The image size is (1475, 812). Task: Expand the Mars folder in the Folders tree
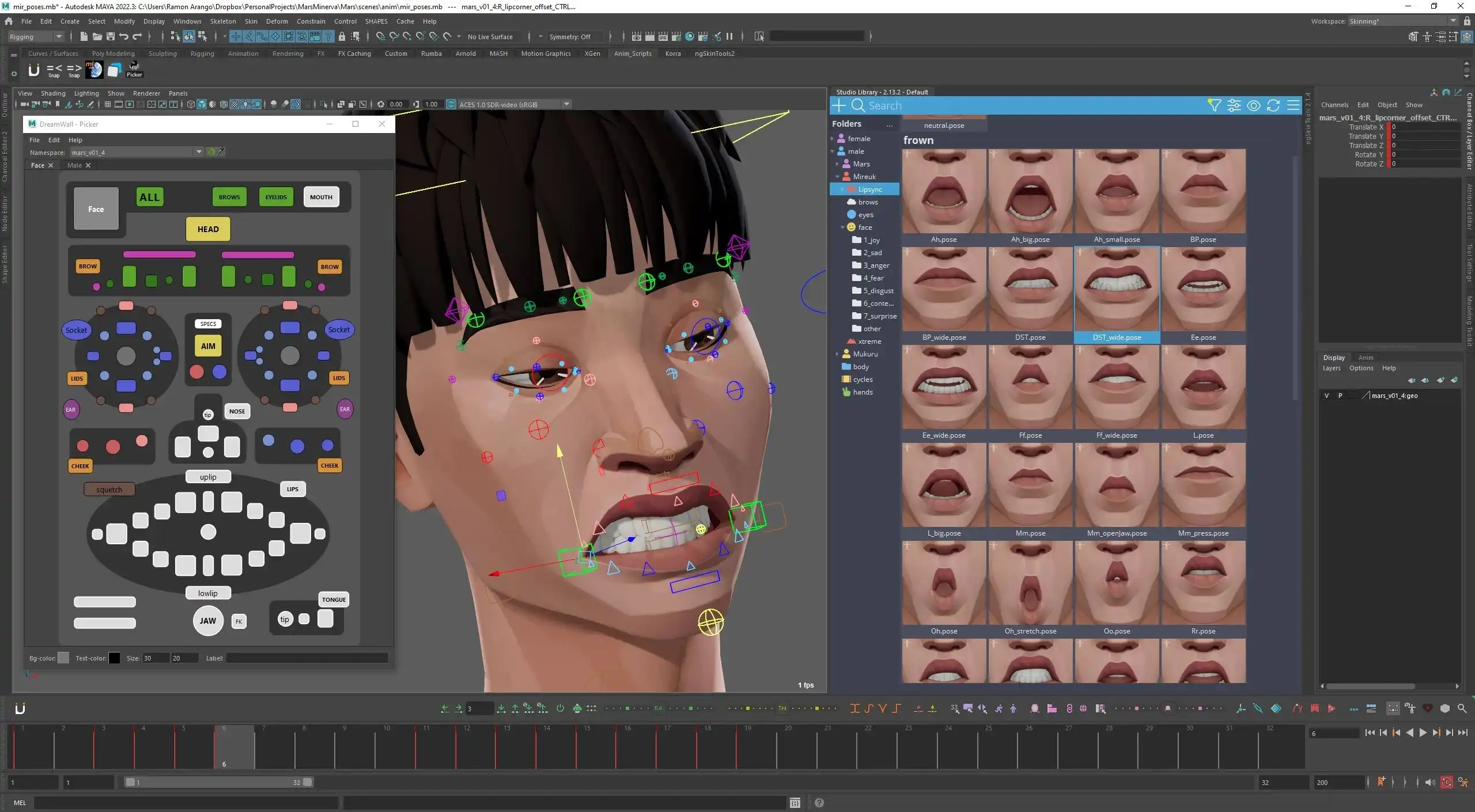click(x=837, y=164)
